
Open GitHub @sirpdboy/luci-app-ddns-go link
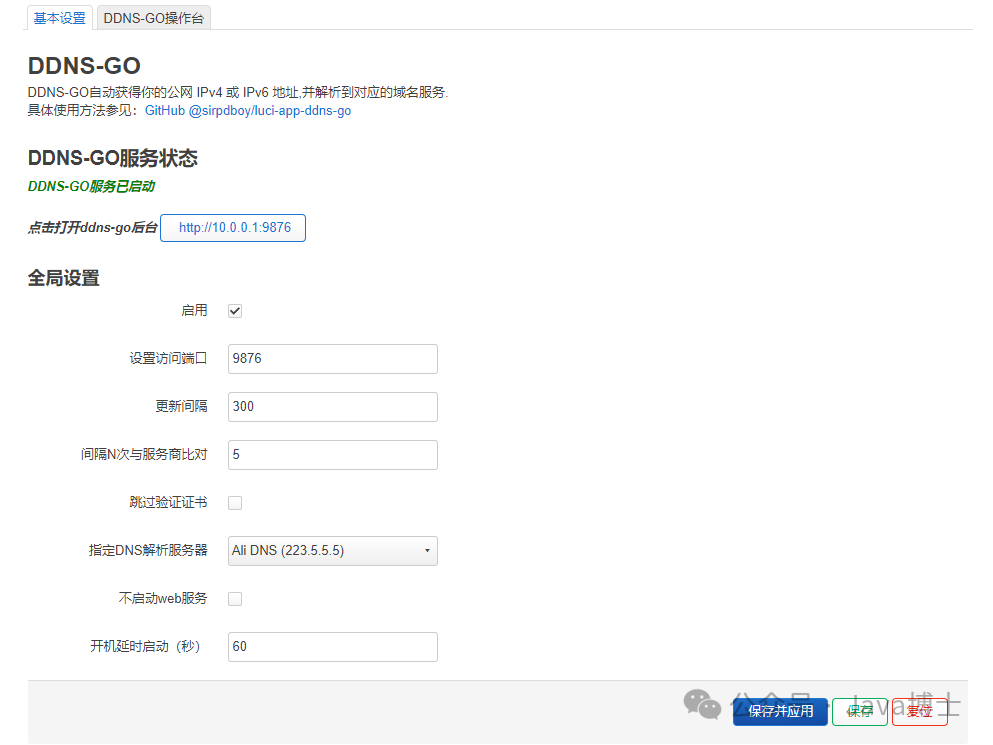coord(248,111)
